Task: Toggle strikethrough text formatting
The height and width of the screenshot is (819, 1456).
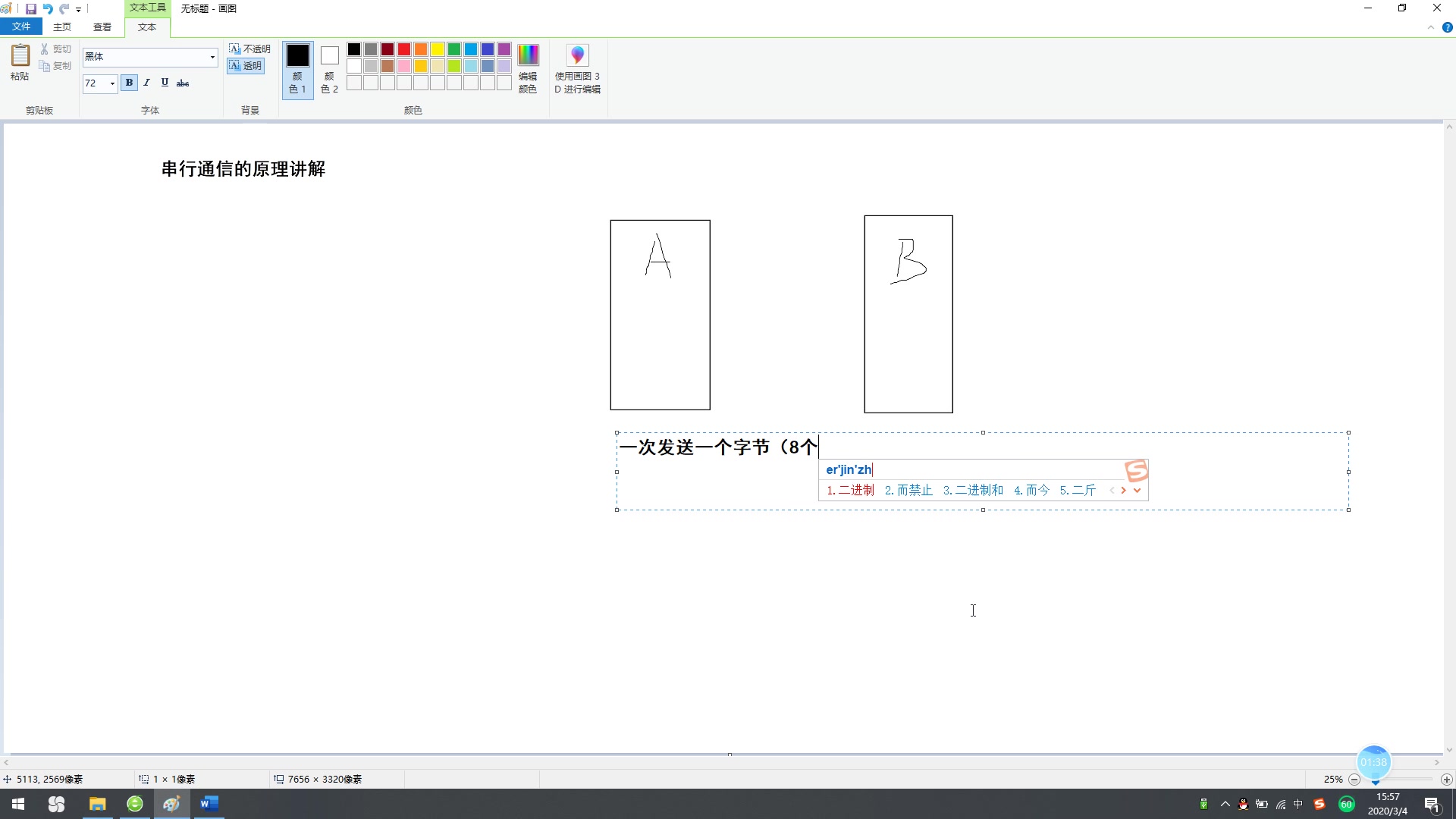Action: click(183, 83)
